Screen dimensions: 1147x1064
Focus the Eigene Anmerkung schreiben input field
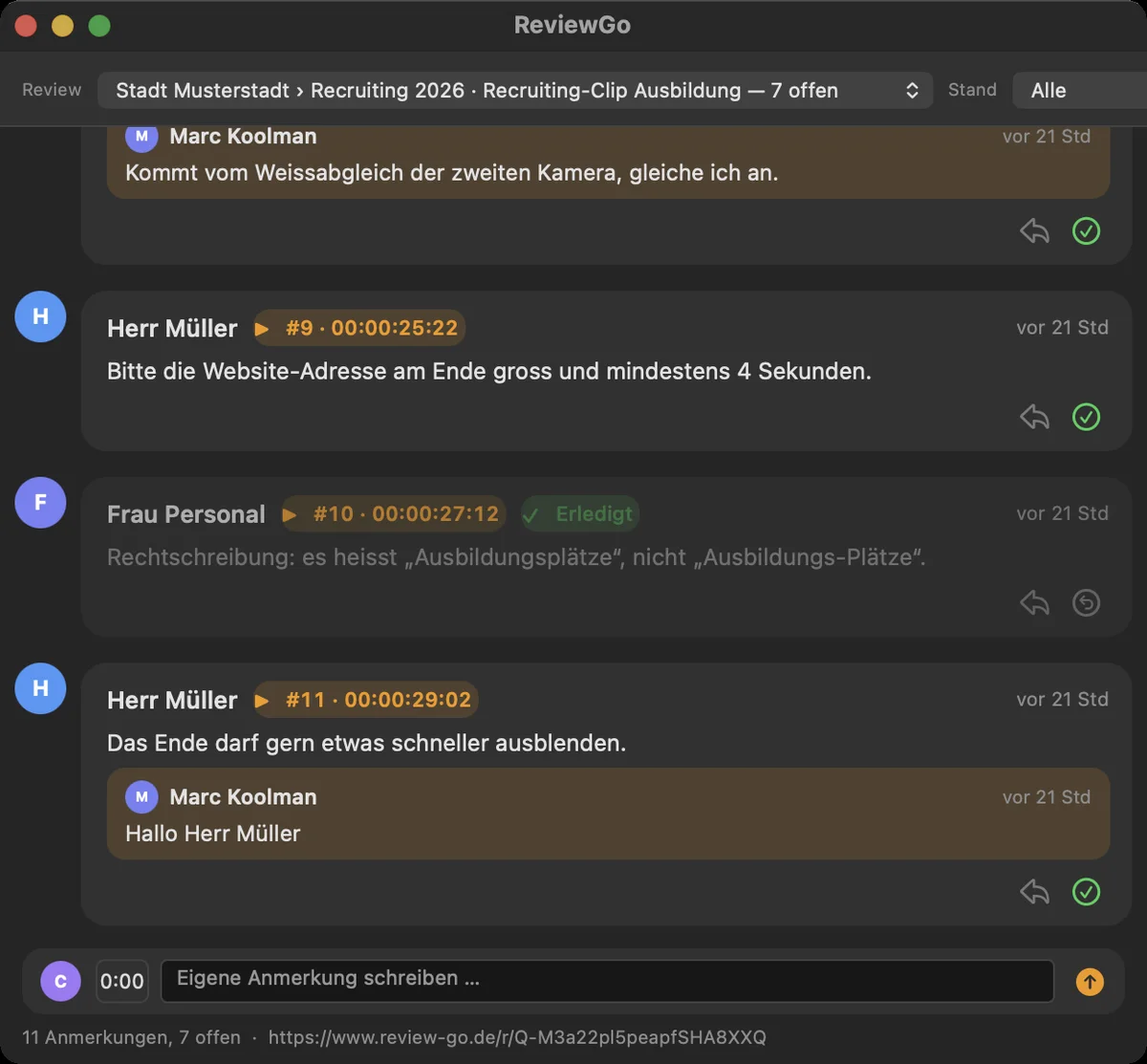pyautogui.click(x=607, y=981)
